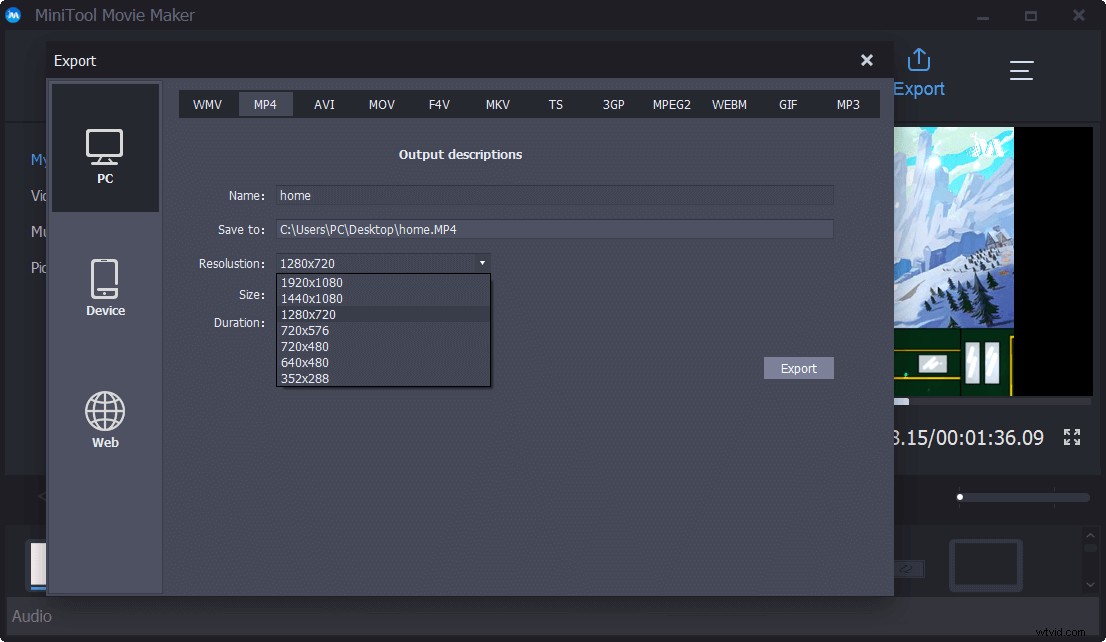Click the Save to path field

[x=555, y=229]
